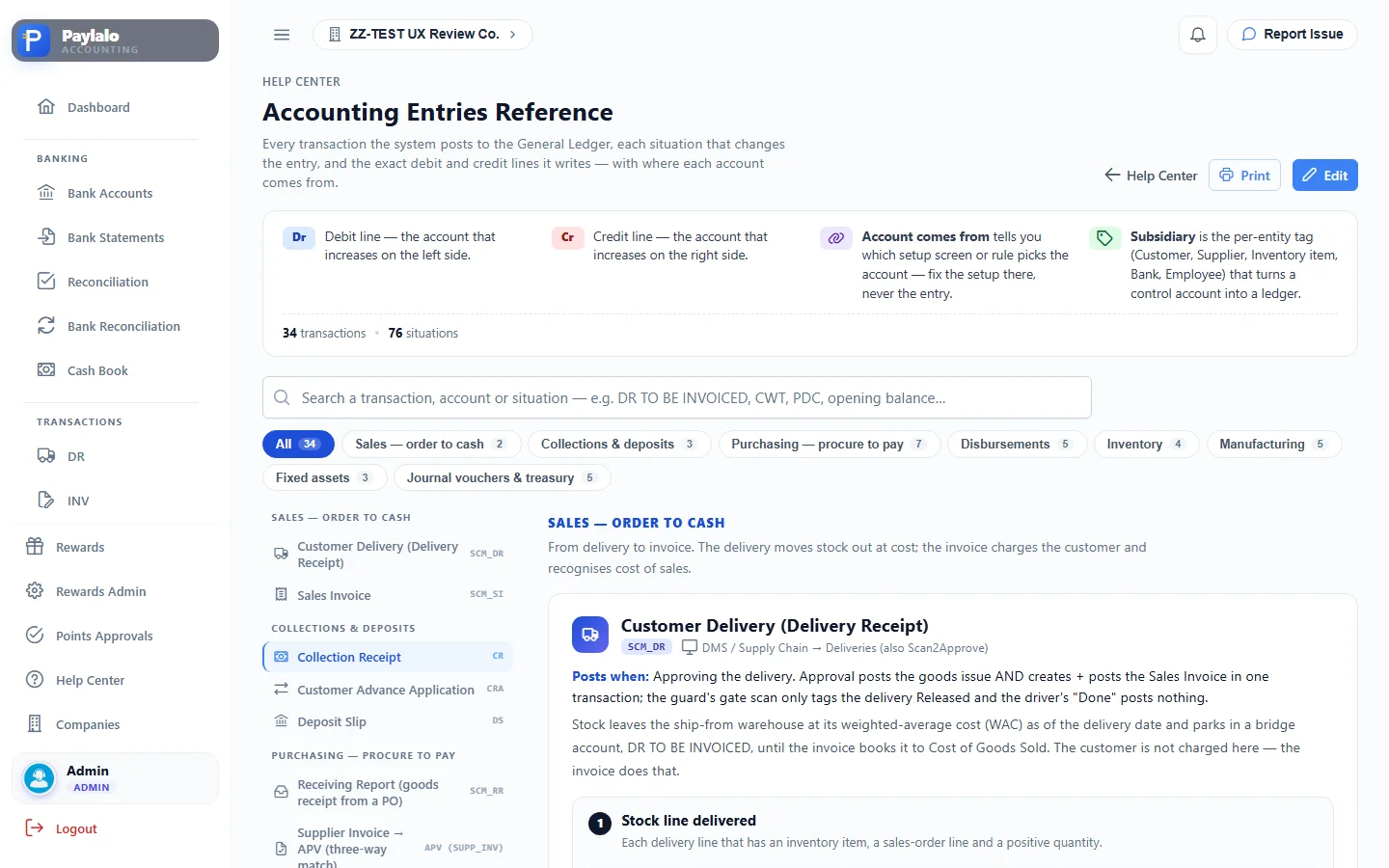Filter by Inventory category
Image resolution: width=1389 pixels, height=868 pixels.
pos(1146,444)
